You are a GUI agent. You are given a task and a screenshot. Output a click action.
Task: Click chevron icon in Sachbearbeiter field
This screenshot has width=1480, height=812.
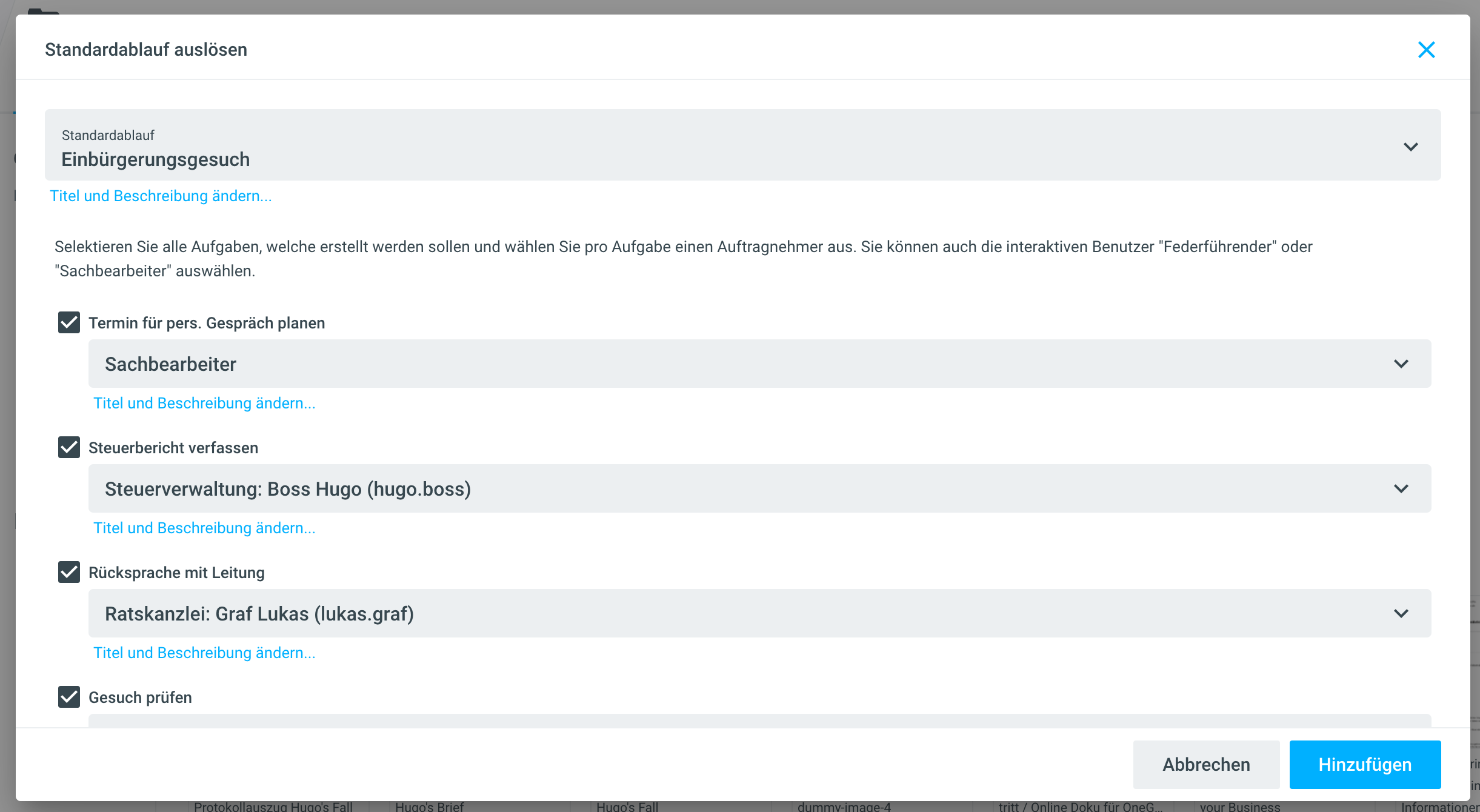[1401, 364]
